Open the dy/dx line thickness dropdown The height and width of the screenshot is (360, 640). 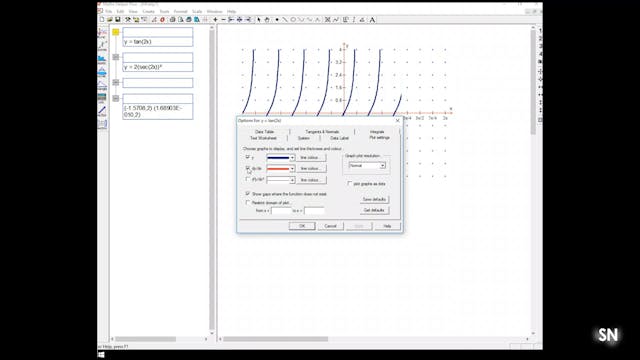point(292,169)
